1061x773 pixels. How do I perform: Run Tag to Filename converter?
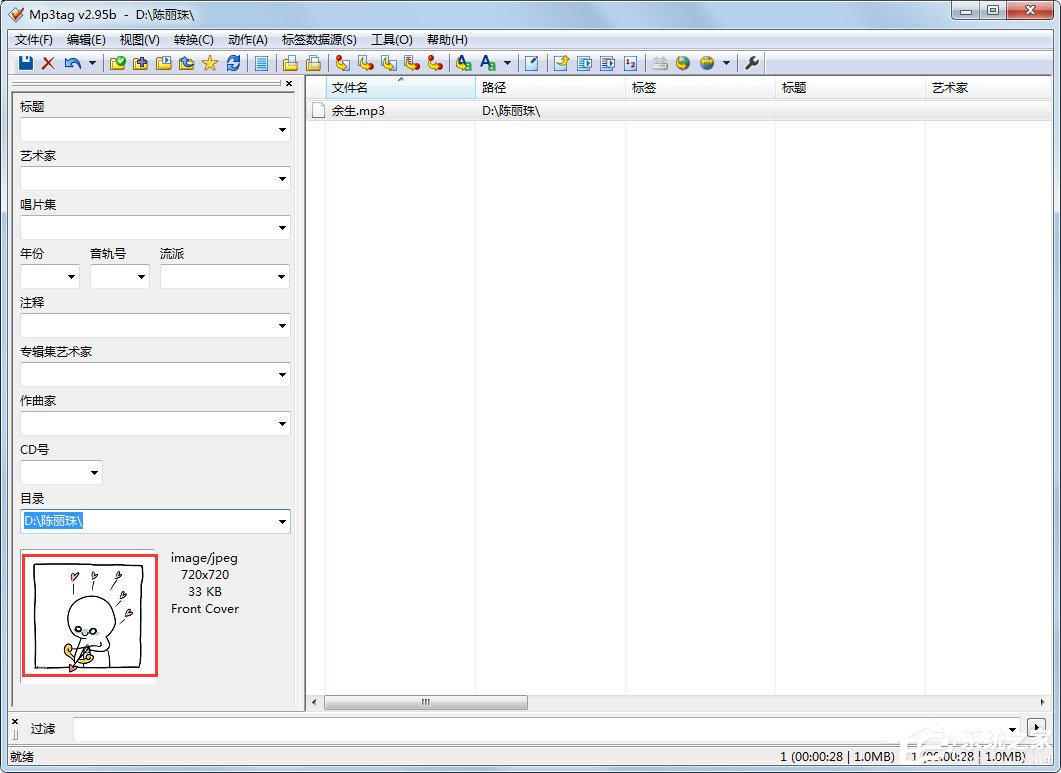[x=343, y=63]
